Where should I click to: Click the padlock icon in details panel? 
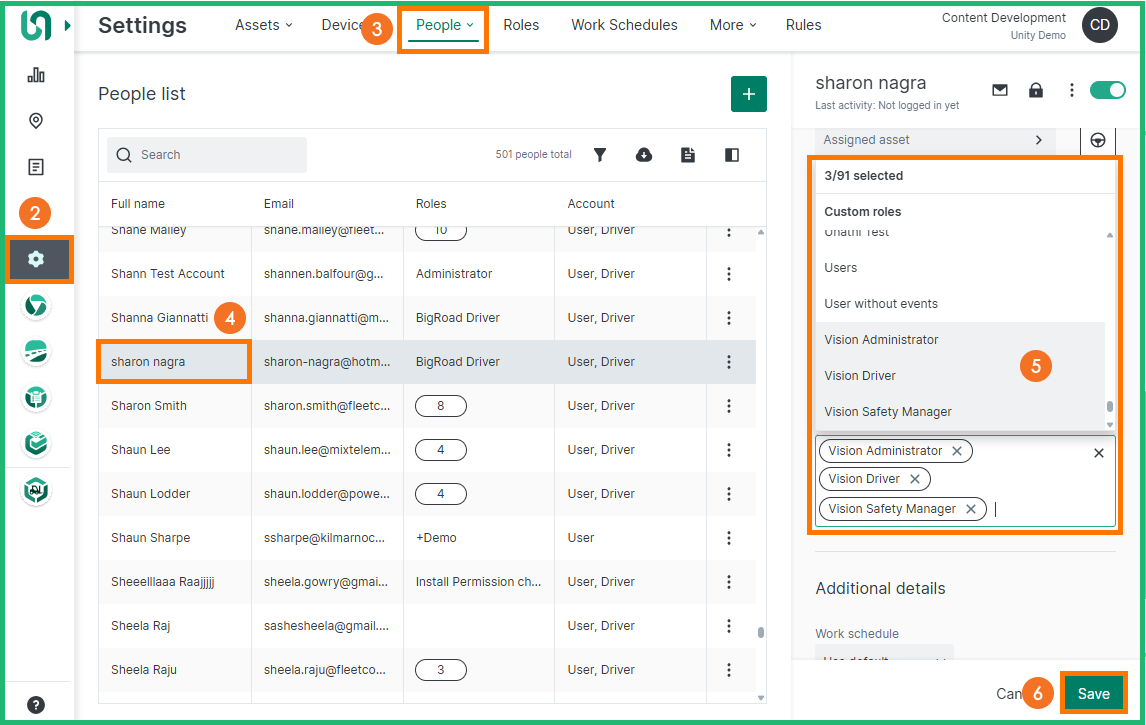[x=1036, y=90]
